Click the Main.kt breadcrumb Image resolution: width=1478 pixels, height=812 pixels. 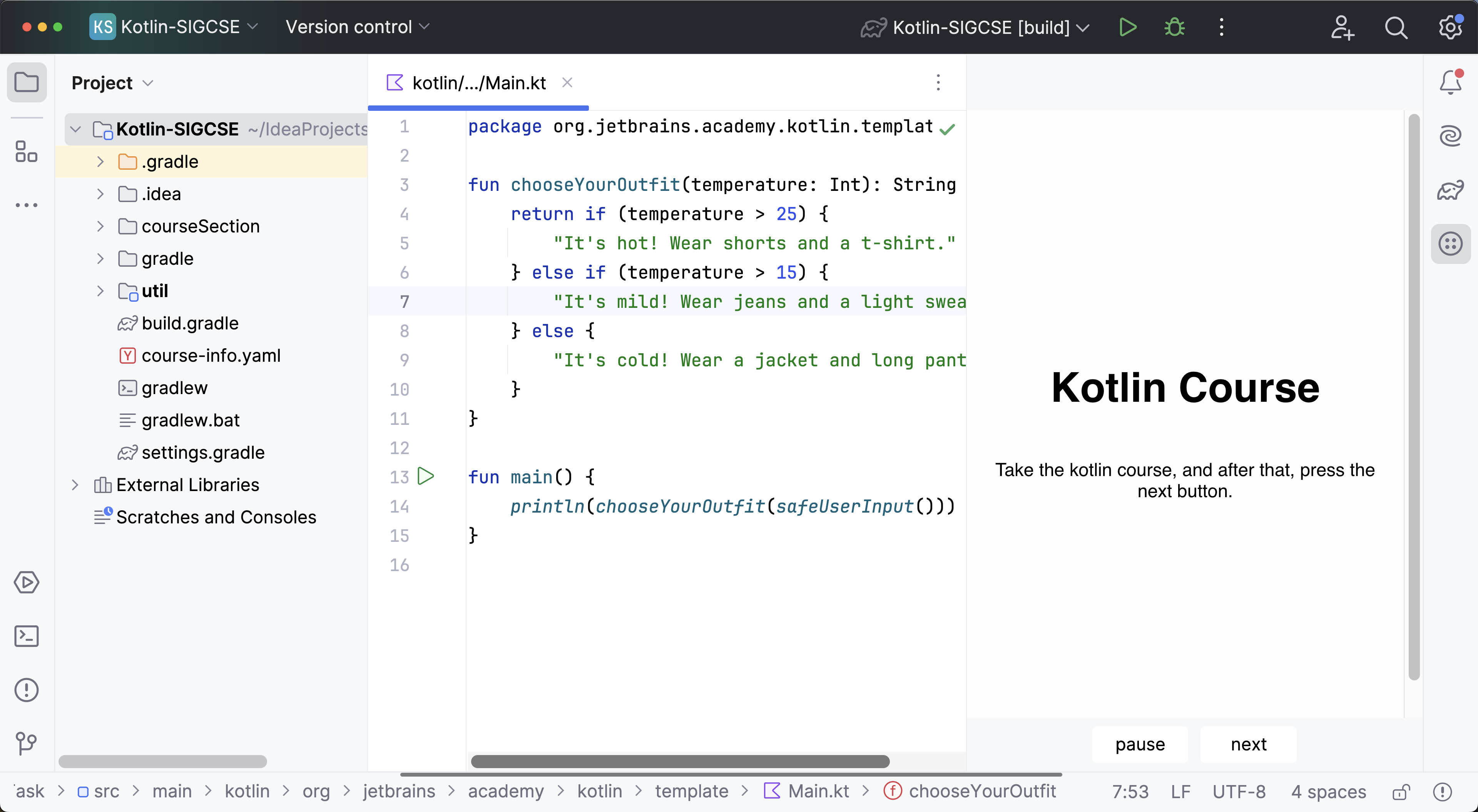click(x=807, y=791)
